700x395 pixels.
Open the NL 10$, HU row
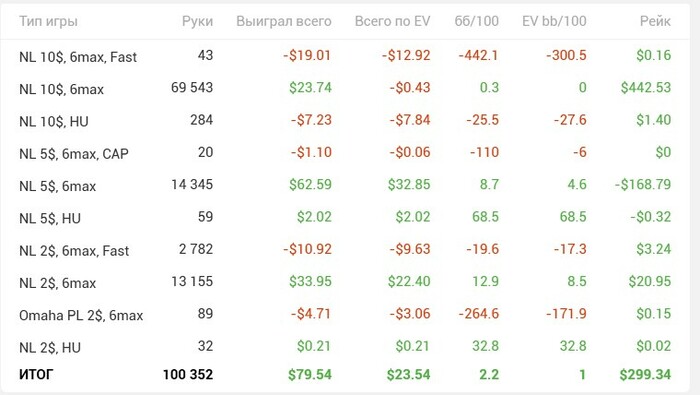coord(345,121)
